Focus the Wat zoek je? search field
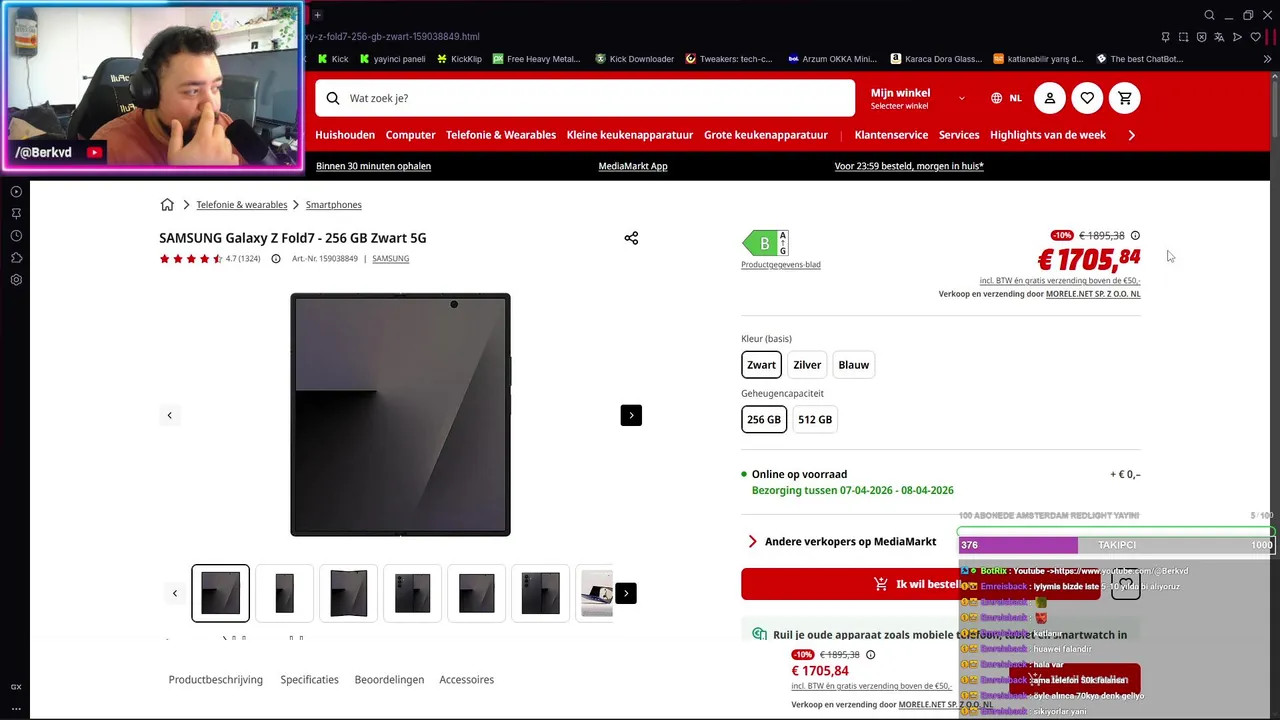 585,98
